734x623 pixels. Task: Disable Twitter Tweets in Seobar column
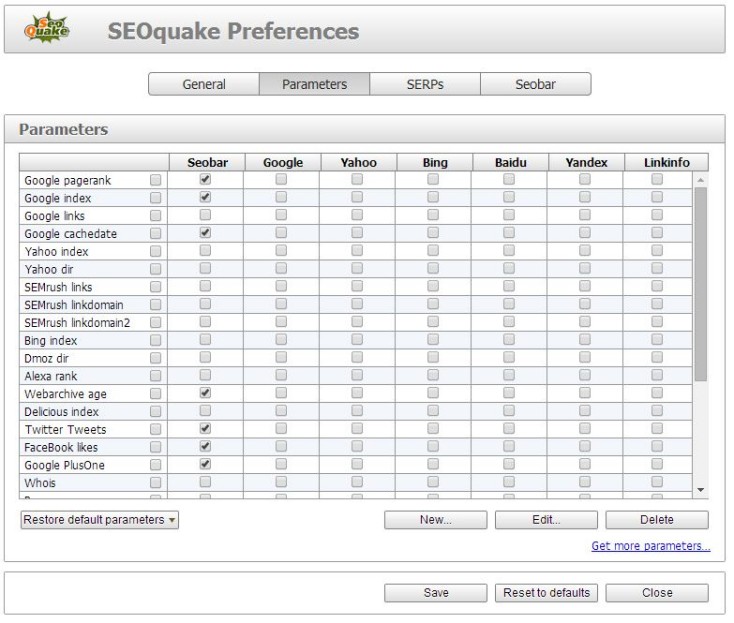coord(205,428)
